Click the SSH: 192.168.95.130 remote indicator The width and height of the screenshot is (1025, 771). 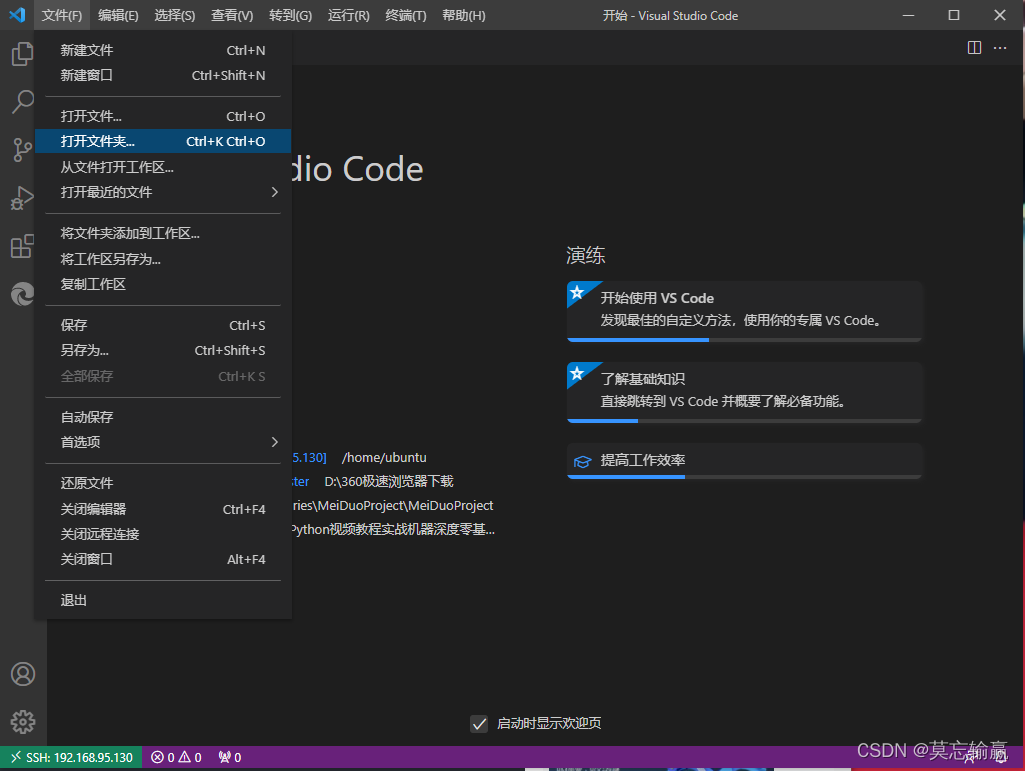[71, 757]
